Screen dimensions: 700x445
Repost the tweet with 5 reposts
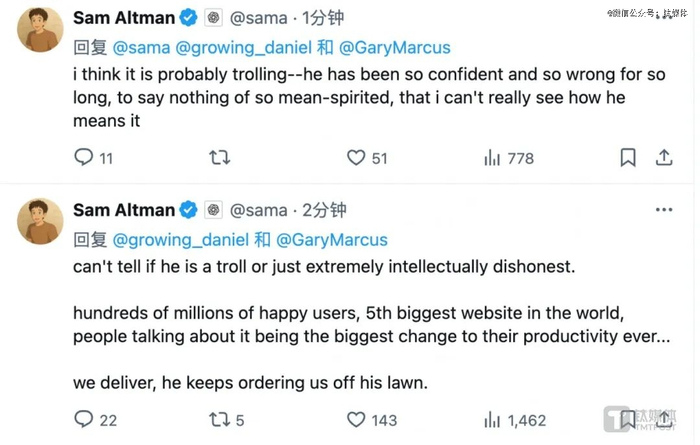click(219, 420)
